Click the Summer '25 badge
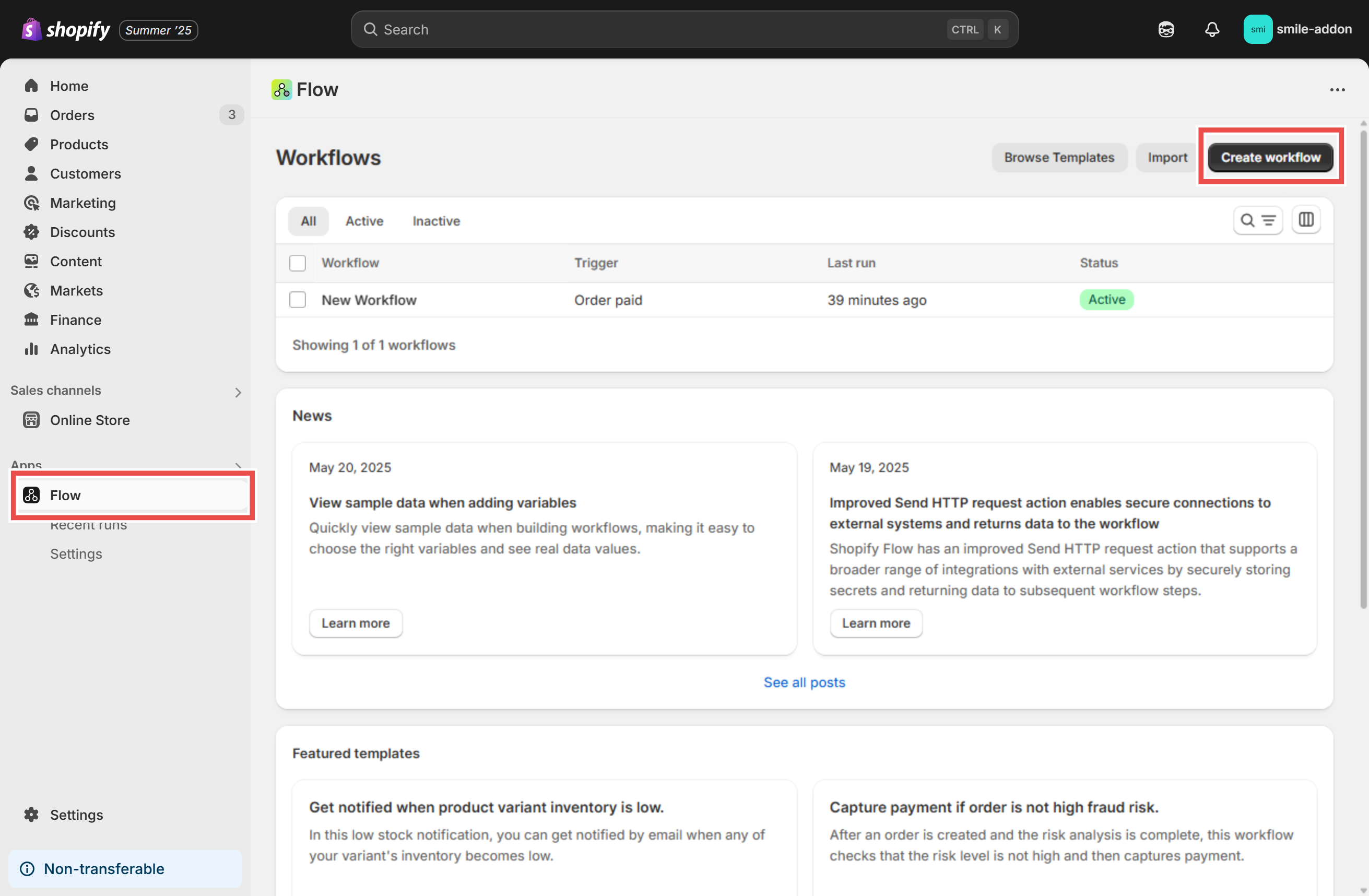 [x=158, y=30]
